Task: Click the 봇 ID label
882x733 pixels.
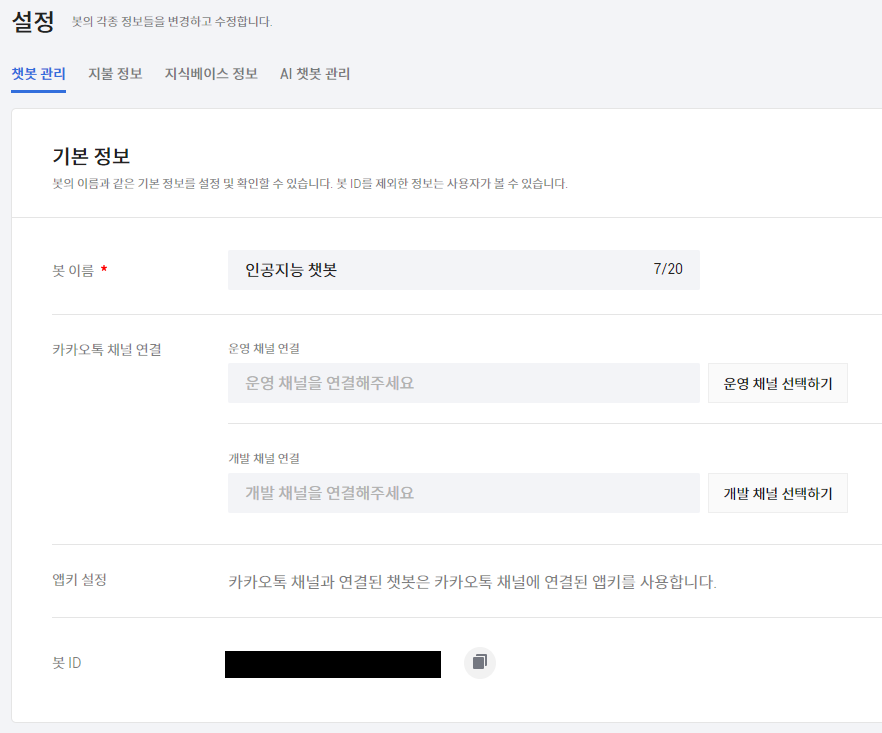Action: click(67, 663)
